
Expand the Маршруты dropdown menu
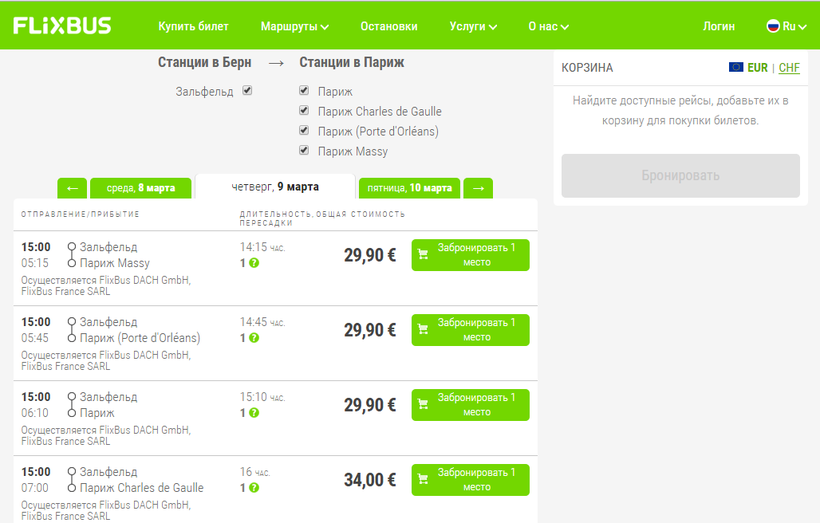point(293,27)
